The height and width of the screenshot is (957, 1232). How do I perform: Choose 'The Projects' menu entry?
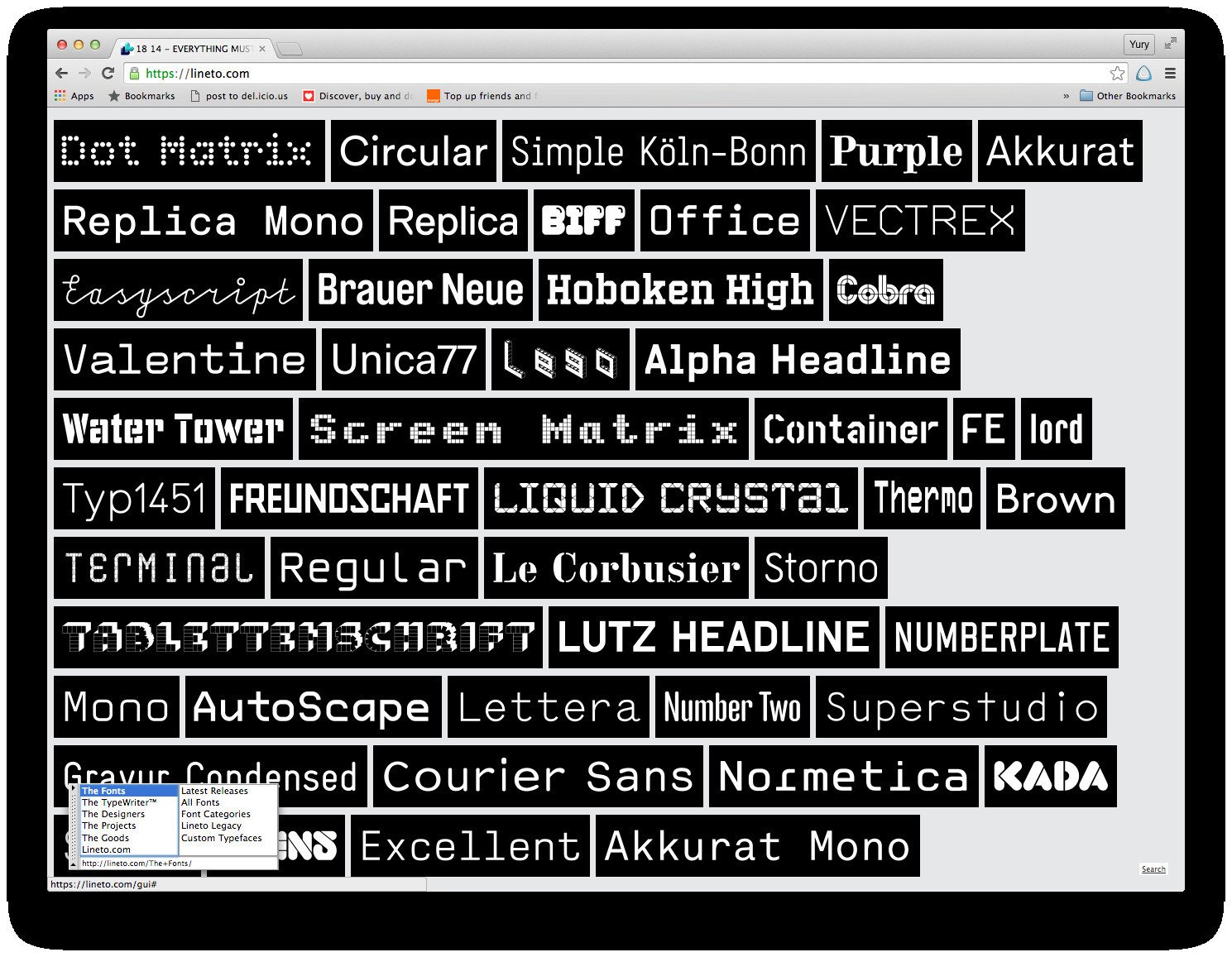click(129, 825)
